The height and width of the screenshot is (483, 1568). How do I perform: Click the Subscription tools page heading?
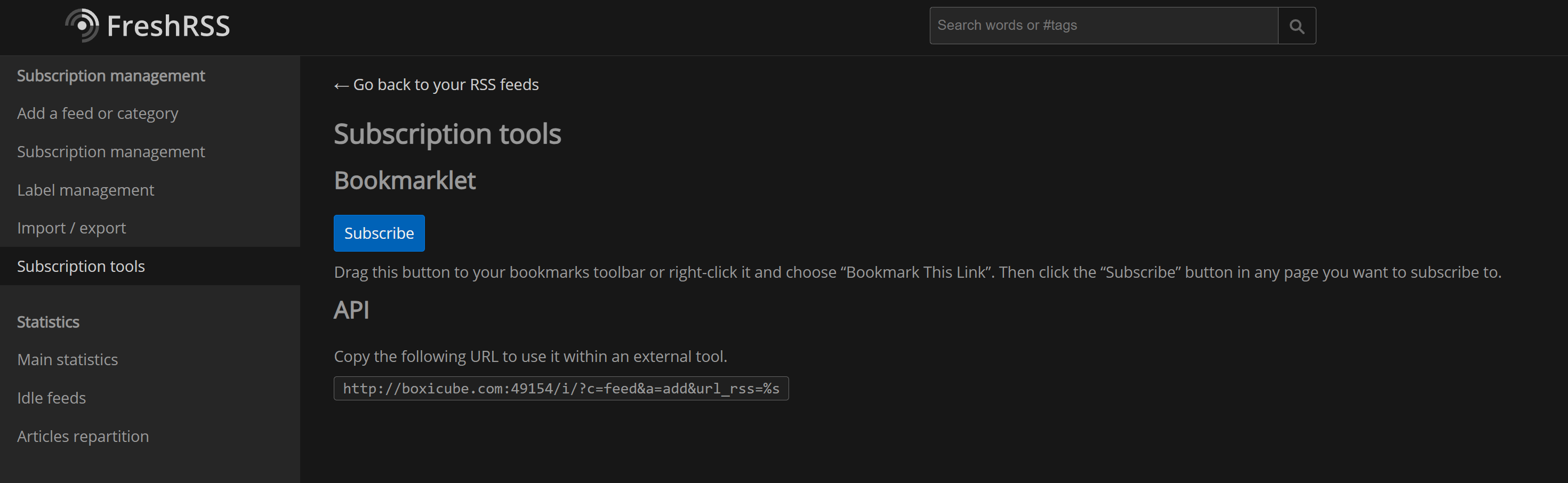coord(447,134)
